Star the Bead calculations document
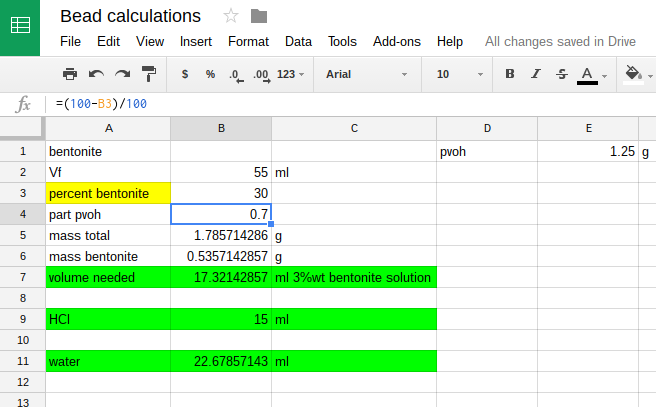The image size is (656, 407). coord(231,16)
